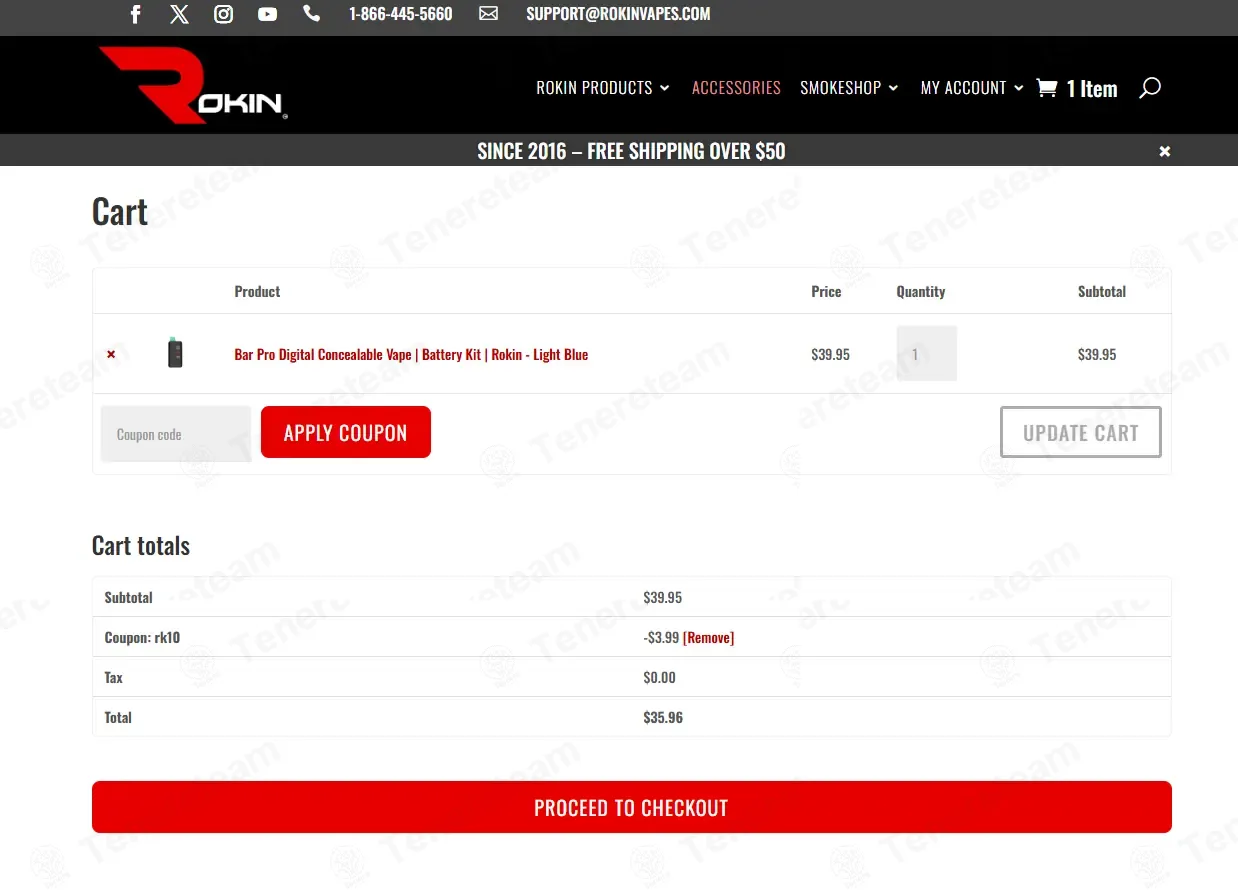Call the number 1-866-445-5660

[400, 14]
